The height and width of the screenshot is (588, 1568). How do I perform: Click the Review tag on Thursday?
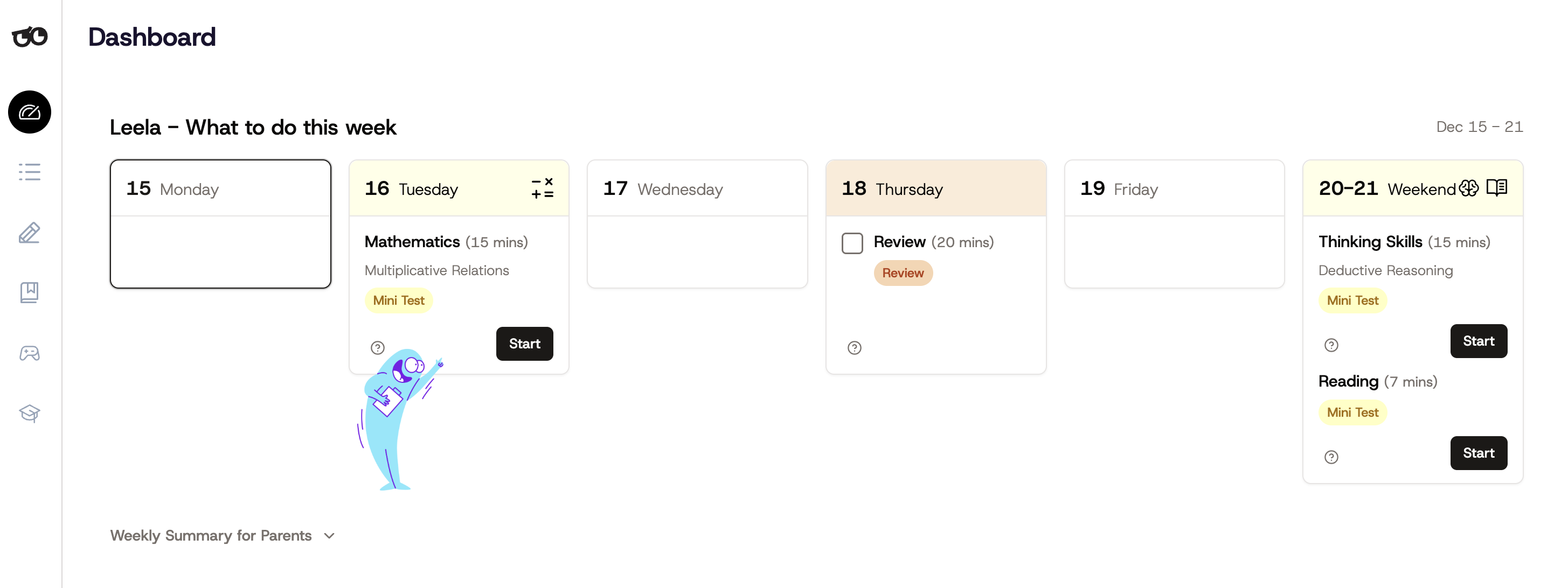903,273
